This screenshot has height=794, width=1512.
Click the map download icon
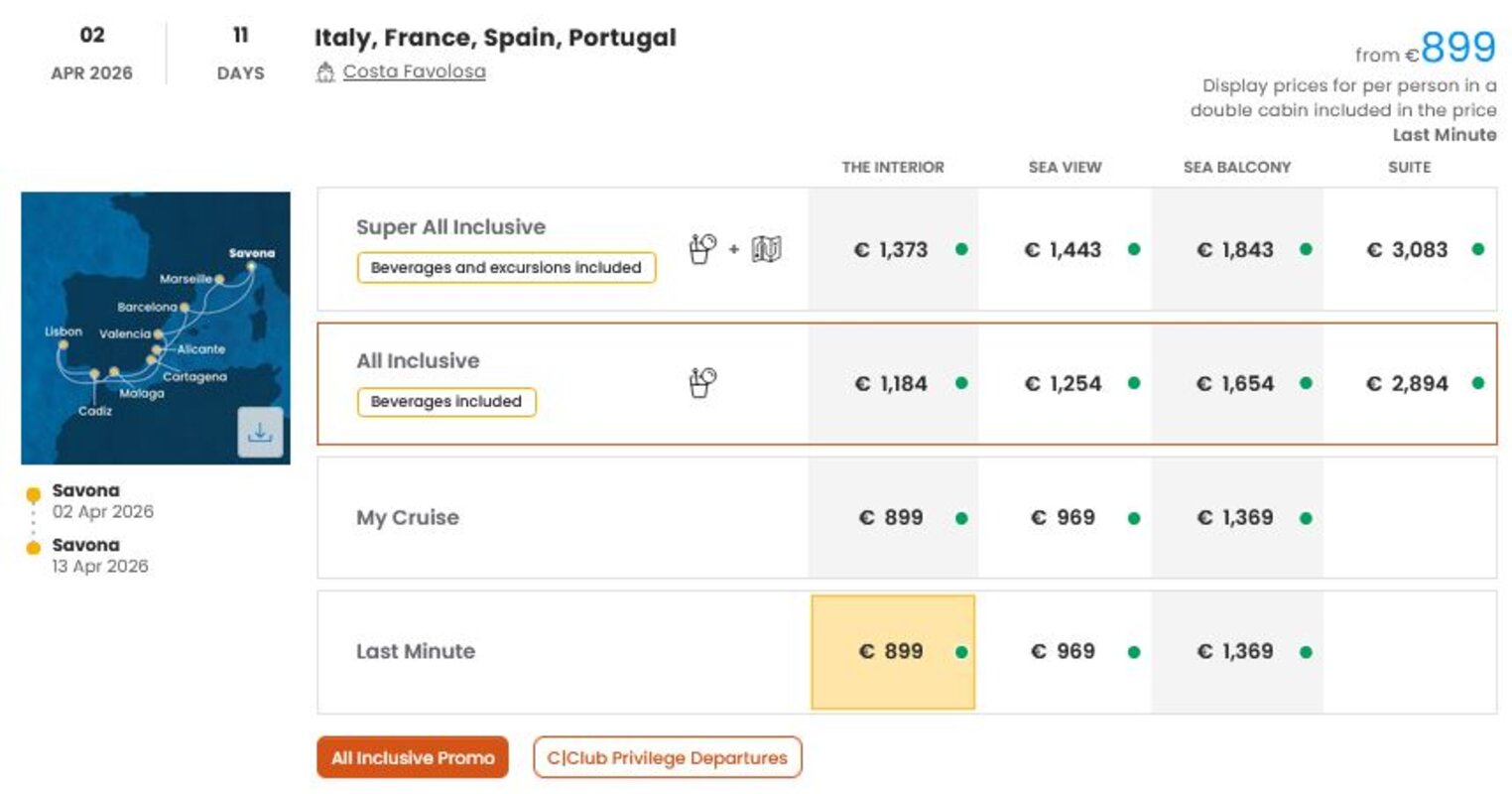coord(260,433)
